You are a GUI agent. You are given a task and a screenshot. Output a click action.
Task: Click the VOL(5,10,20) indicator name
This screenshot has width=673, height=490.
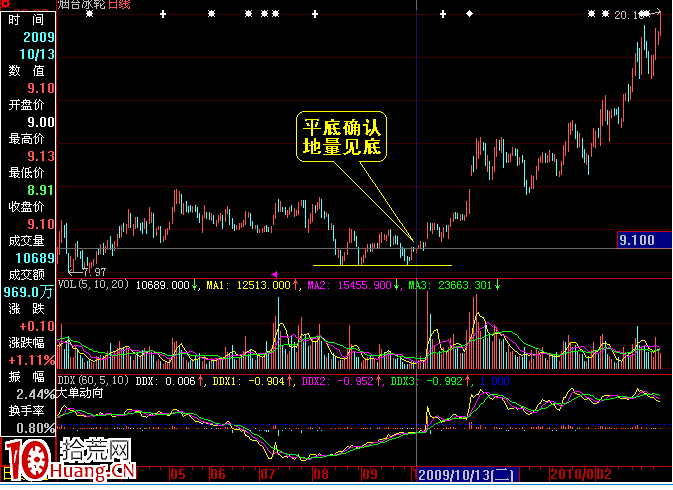pos(93,284)
